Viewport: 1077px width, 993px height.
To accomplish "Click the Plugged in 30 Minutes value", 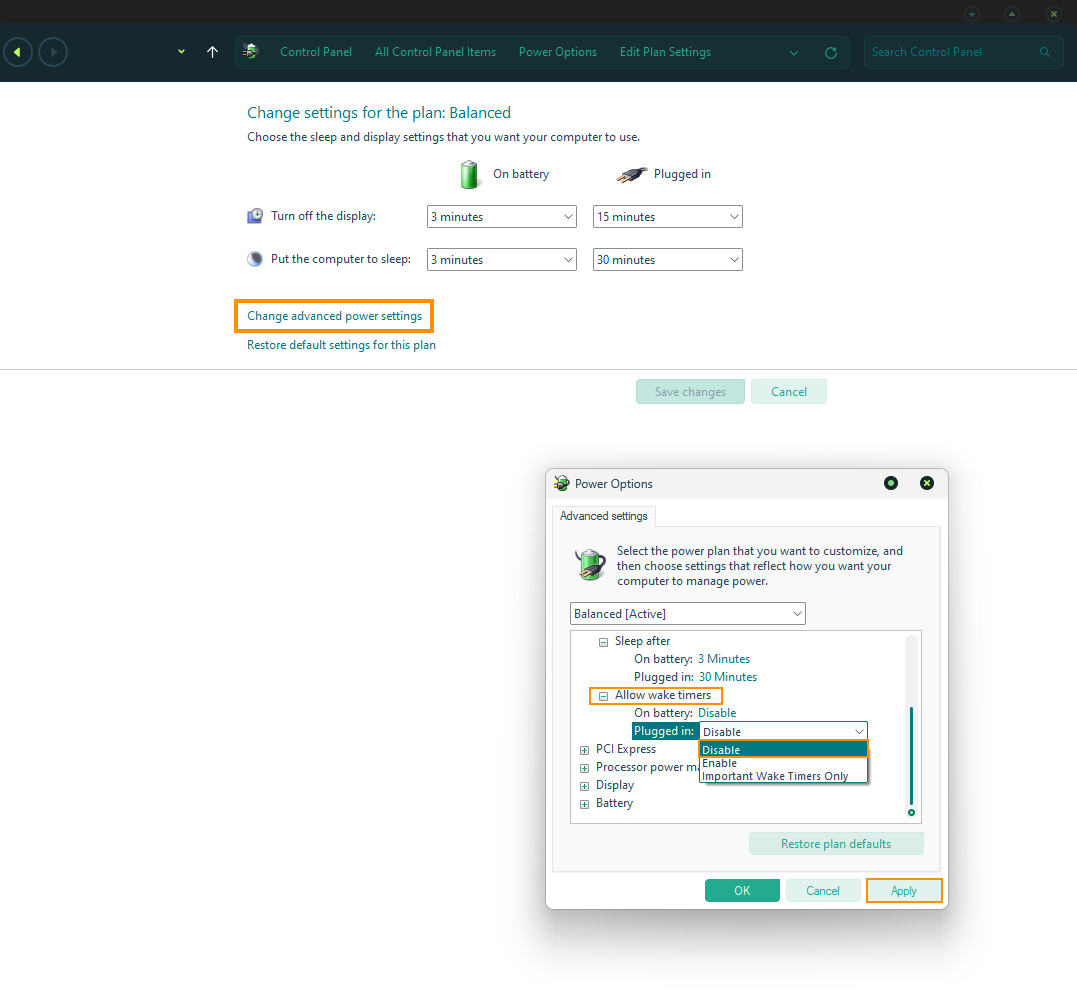I will [x=728, y=677].
